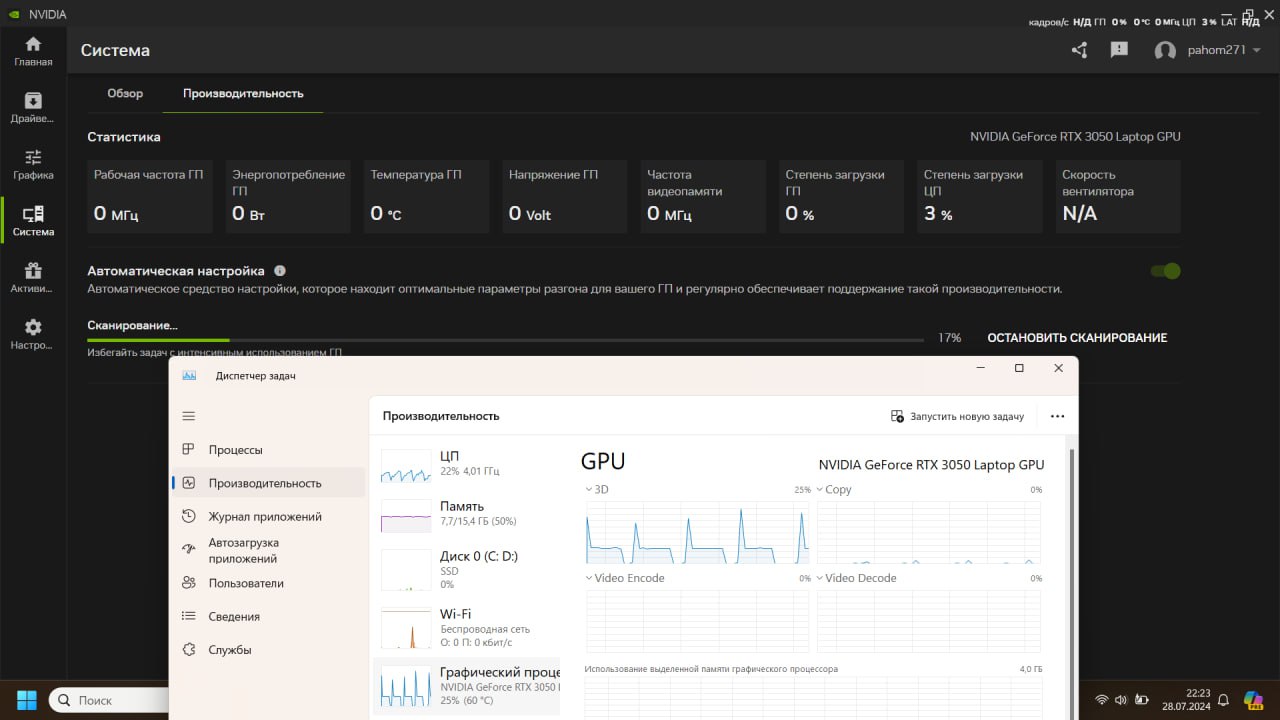Open Процессы page in Task Manager
The width and height of the screenshot is (1280, 720).
(268, 450)
